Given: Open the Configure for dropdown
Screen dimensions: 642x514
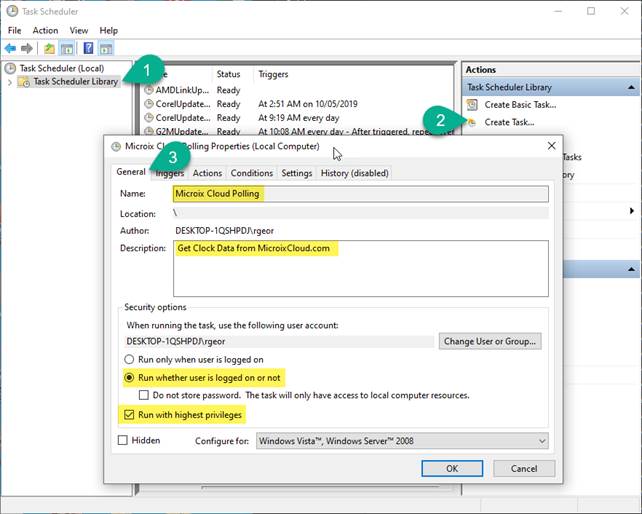Looking at the screenshot, I should (540, 440).
